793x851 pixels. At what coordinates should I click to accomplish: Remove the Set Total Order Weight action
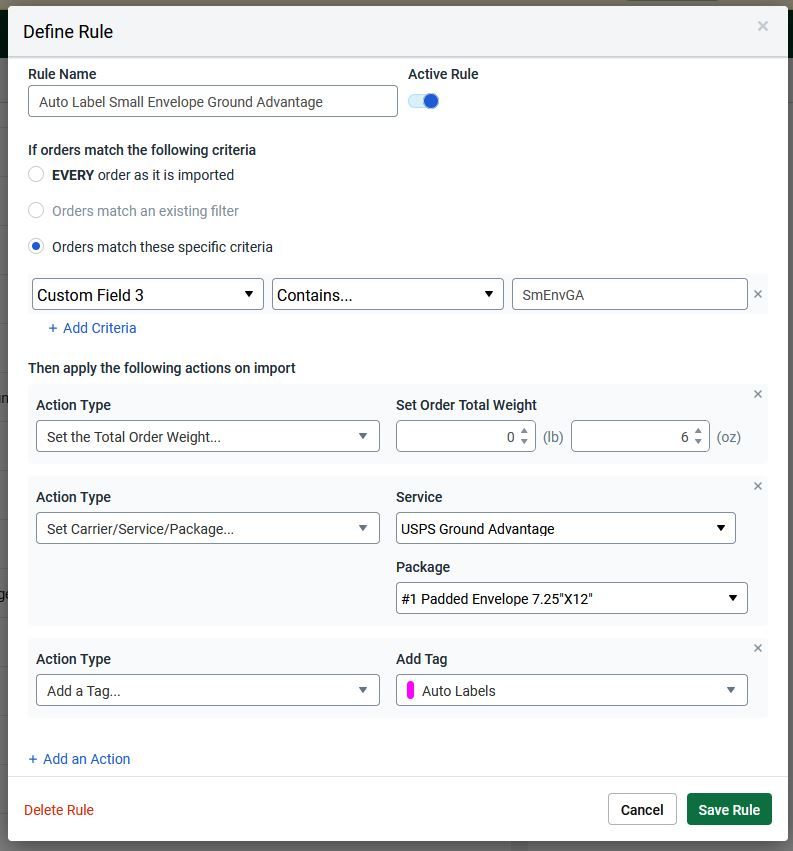coord(757,394)
